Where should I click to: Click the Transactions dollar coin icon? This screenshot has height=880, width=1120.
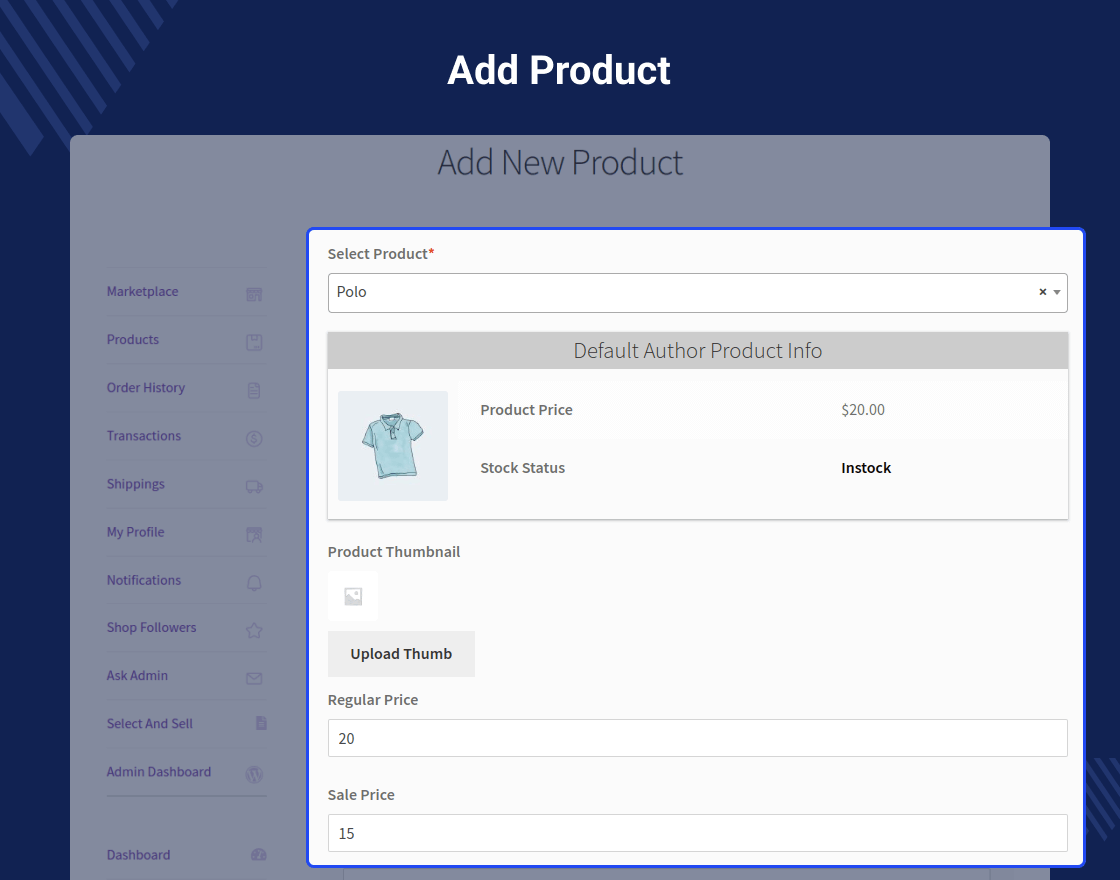254,439
